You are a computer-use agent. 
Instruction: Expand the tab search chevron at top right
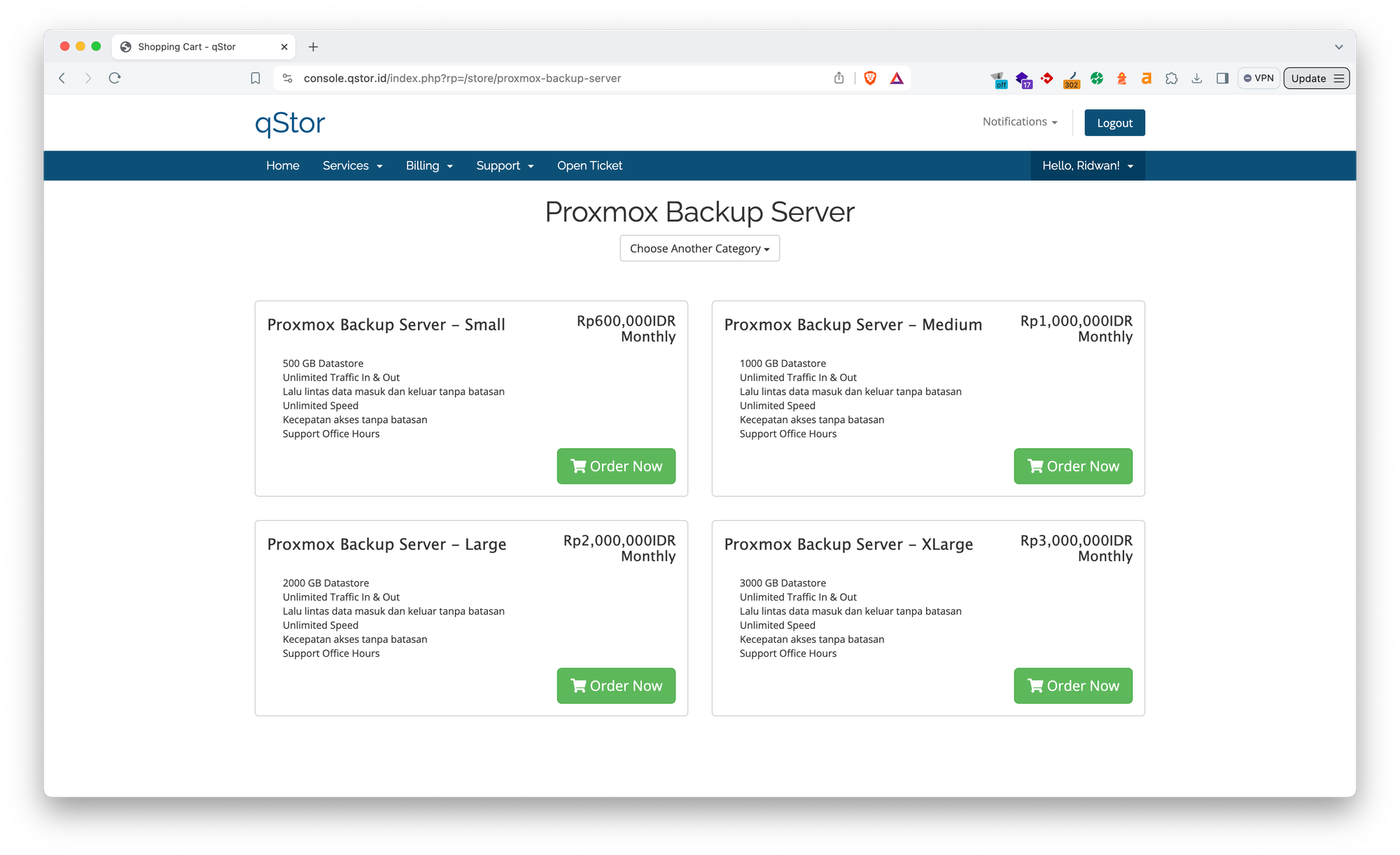click(x=1338, y=47)
